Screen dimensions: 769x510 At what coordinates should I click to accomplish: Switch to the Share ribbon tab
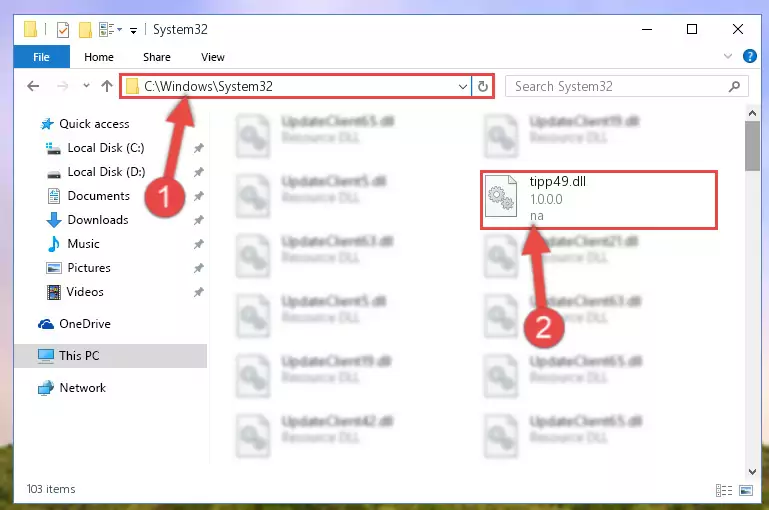point(156,57)
